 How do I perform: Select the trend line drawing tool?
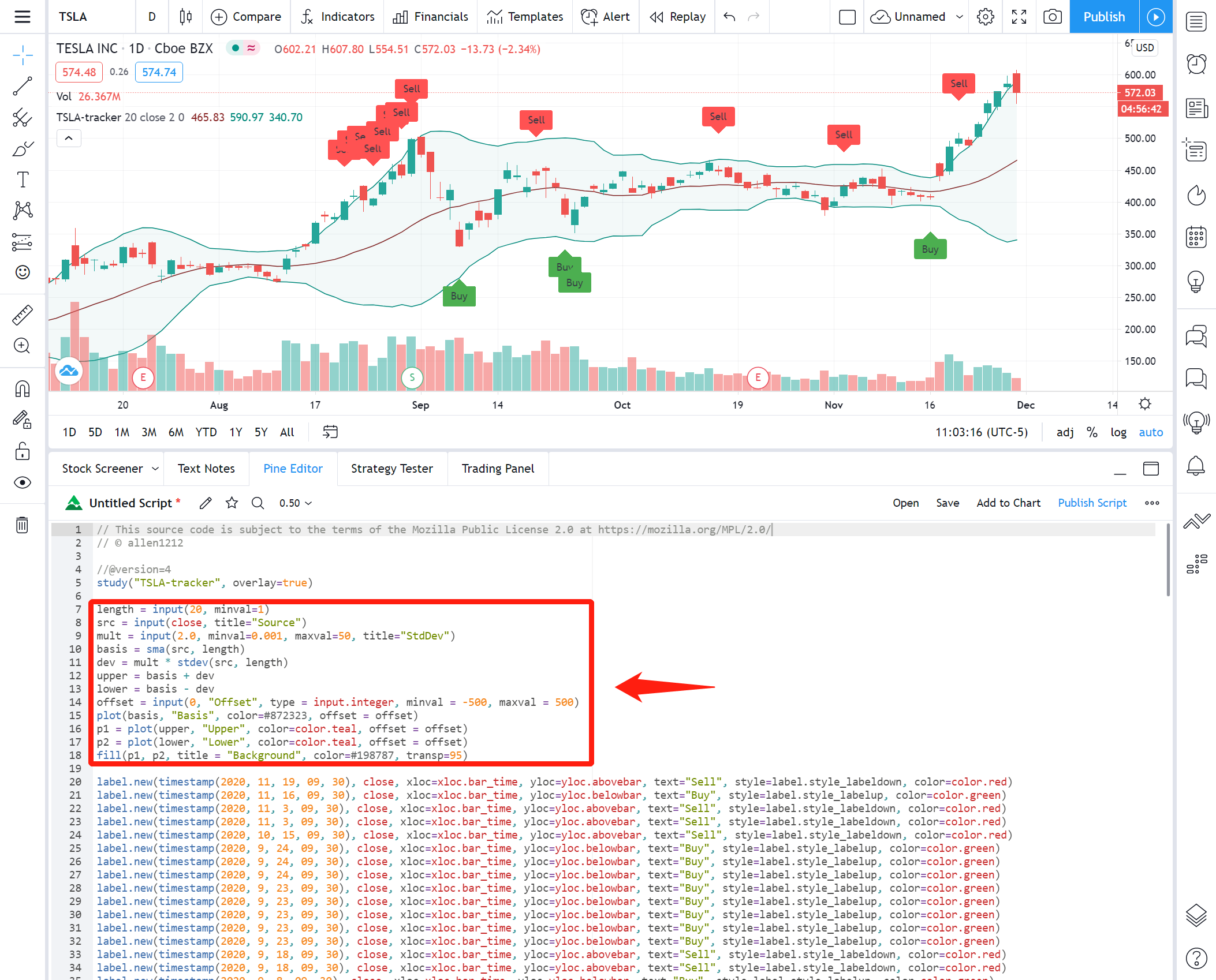[x=23, y=87]
